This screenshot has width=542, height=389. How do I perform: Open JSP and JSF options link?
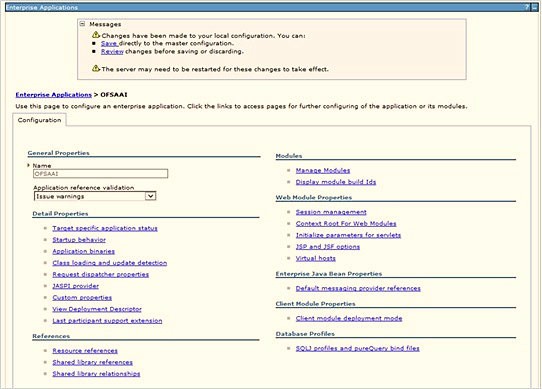328,247
